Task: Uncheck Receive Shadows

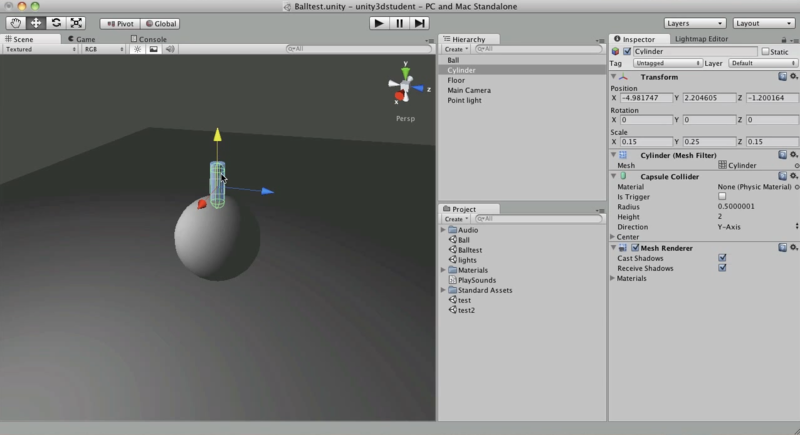Action: click(x=722, y=268)
